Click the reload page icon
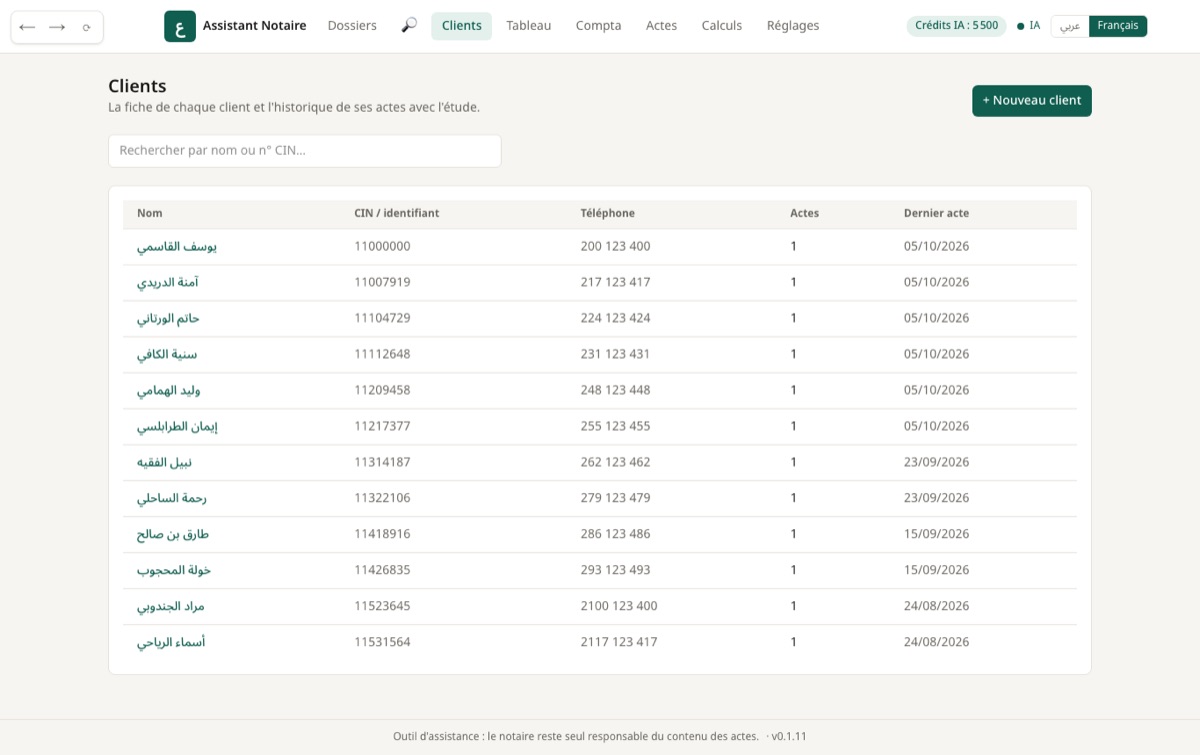The width and height of the screenshot is (1200, 755). pos(87,27)
